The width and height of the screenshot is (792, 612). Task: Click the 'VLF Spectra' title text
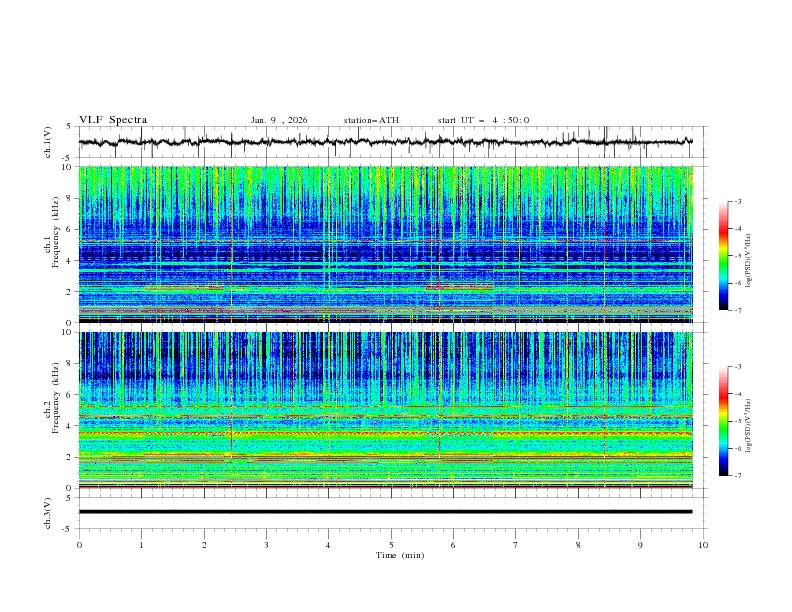(113, 120)
